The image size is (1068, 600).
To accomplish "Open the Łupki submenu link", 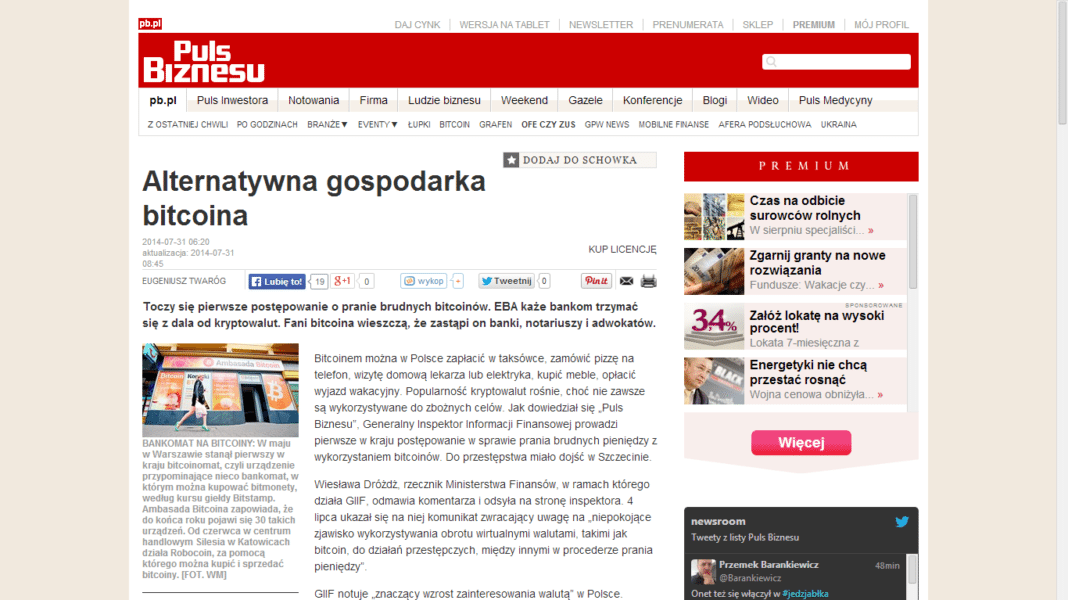I will (419, 125).
